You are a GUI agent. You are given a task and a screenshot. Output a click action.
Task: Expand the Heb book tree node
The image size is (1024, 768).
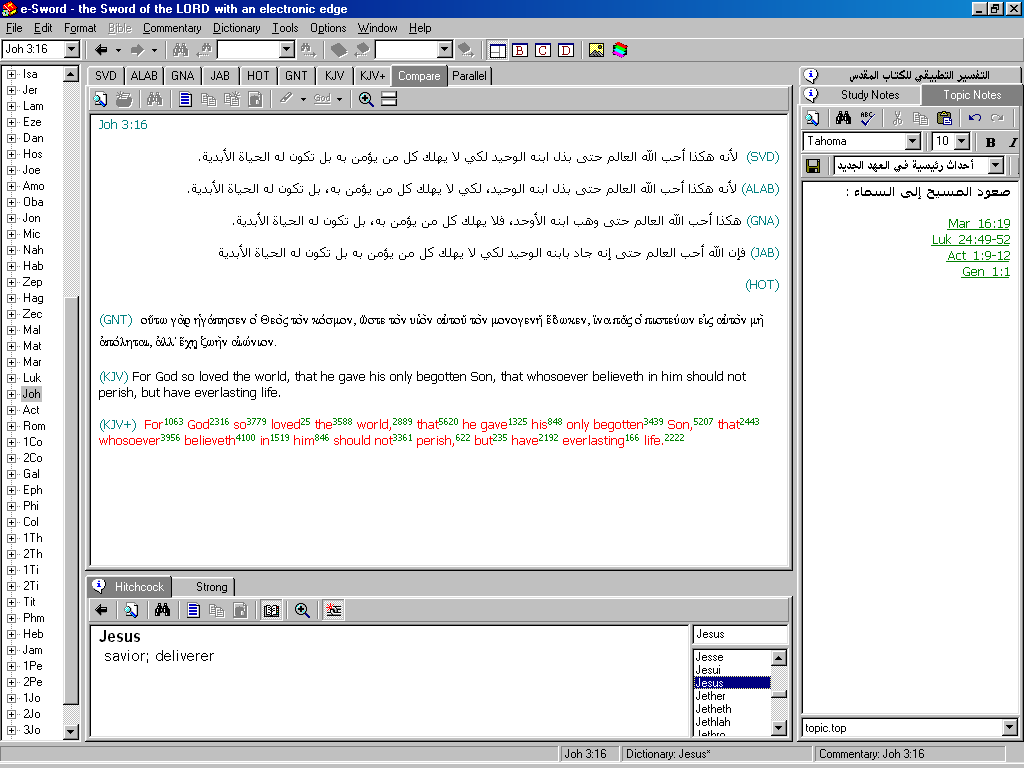tap(11, 634)
